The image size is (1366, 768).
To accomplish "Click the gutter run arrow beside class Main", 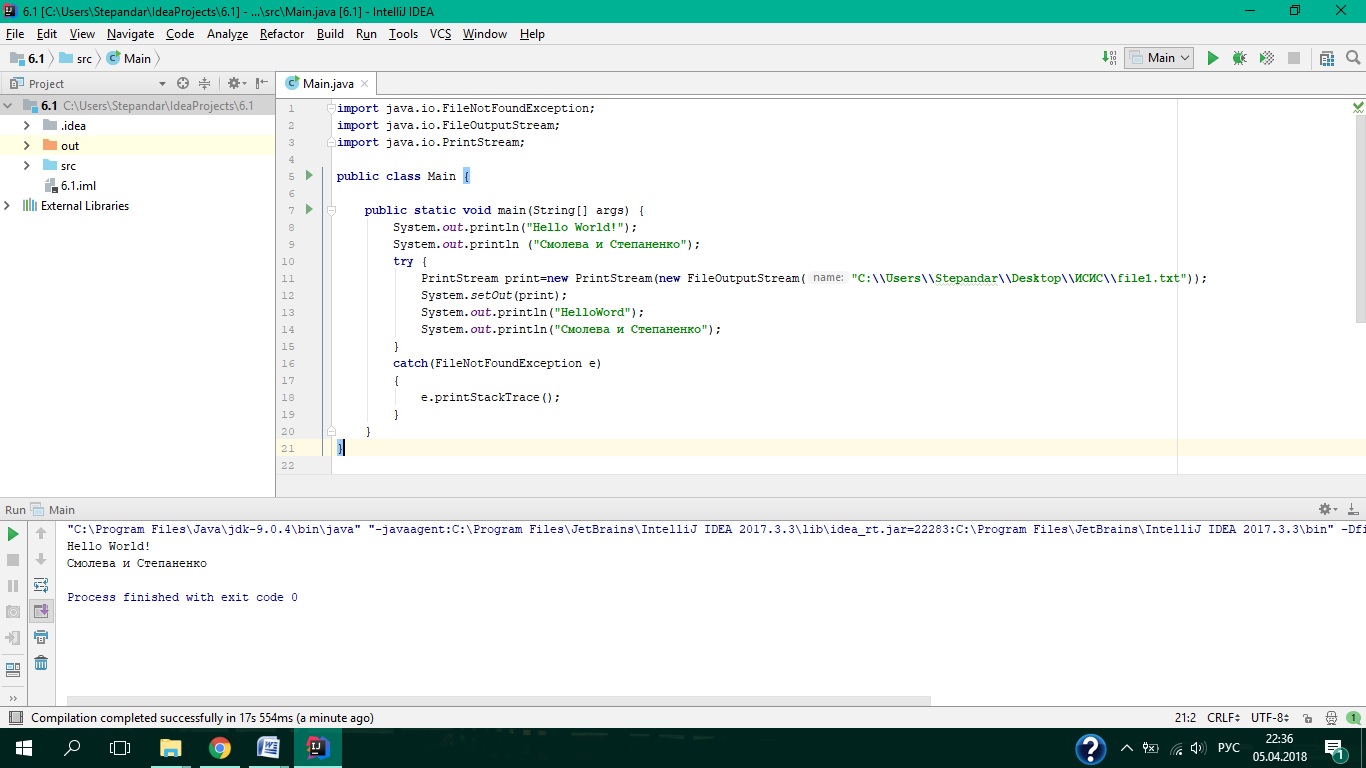I will coord(309,176).
